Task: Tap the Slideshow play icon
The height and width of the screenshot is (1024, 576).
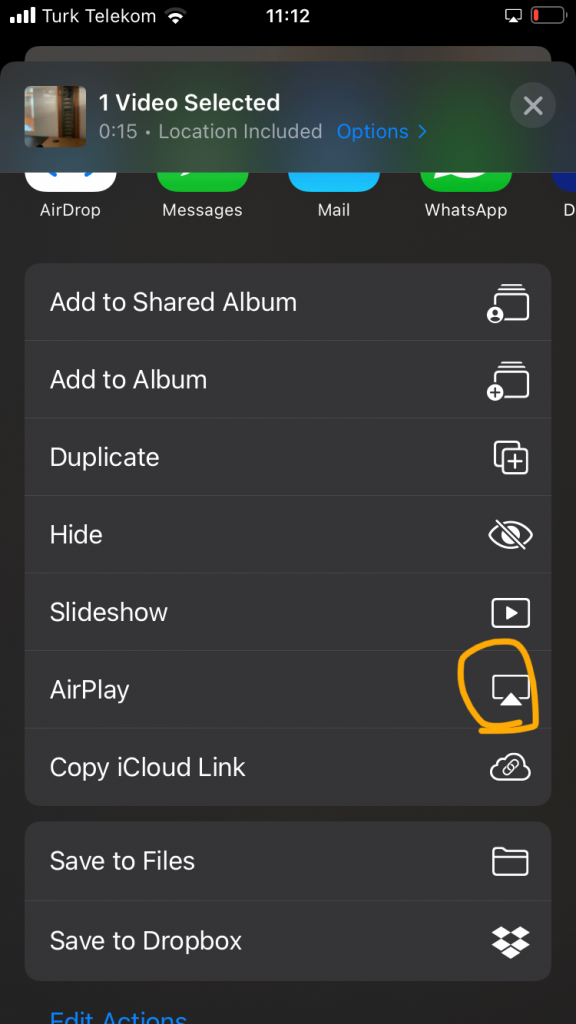Action: 511,613
